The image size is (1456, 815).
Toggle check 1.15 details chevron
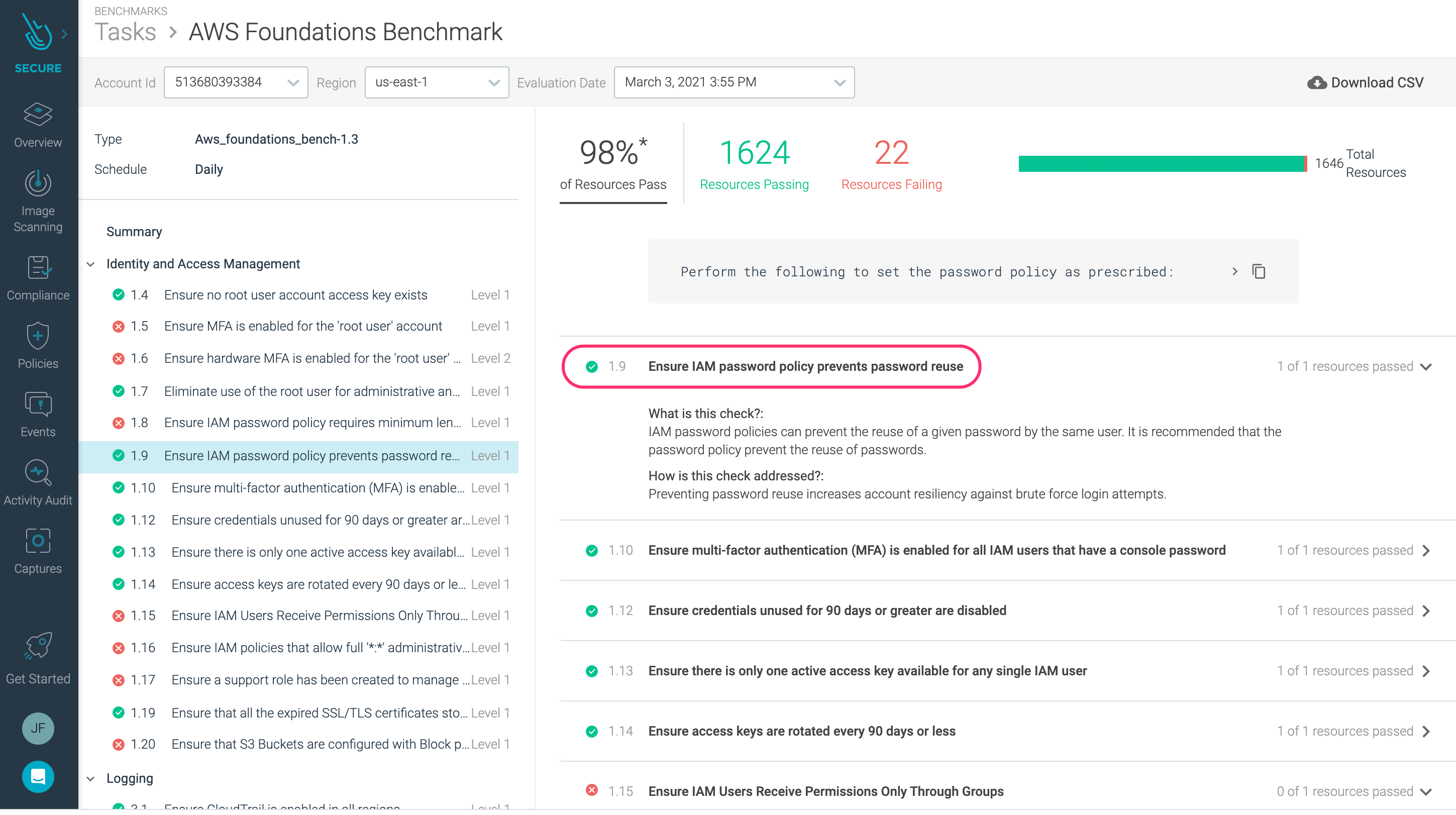pos(1425,792)
